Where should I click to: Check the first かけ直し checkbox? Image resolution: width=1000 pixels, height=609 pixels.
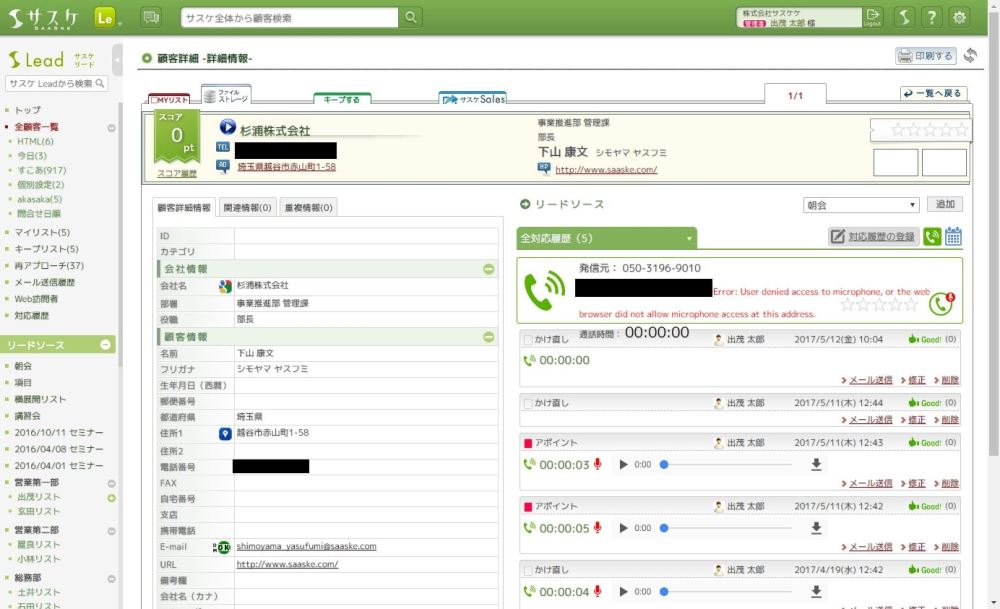(528, 340)
